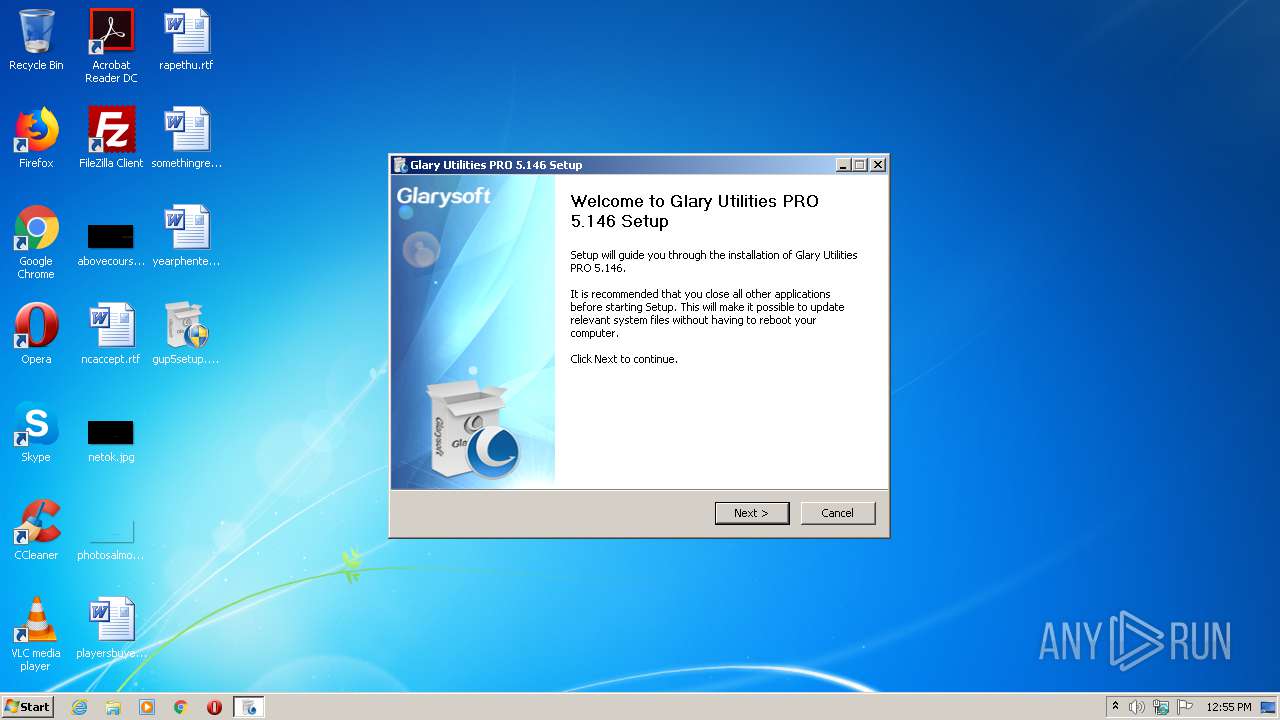1280x720 pixels.
Task: Click the Show desktop tray button
Action: coord(1269,707)
